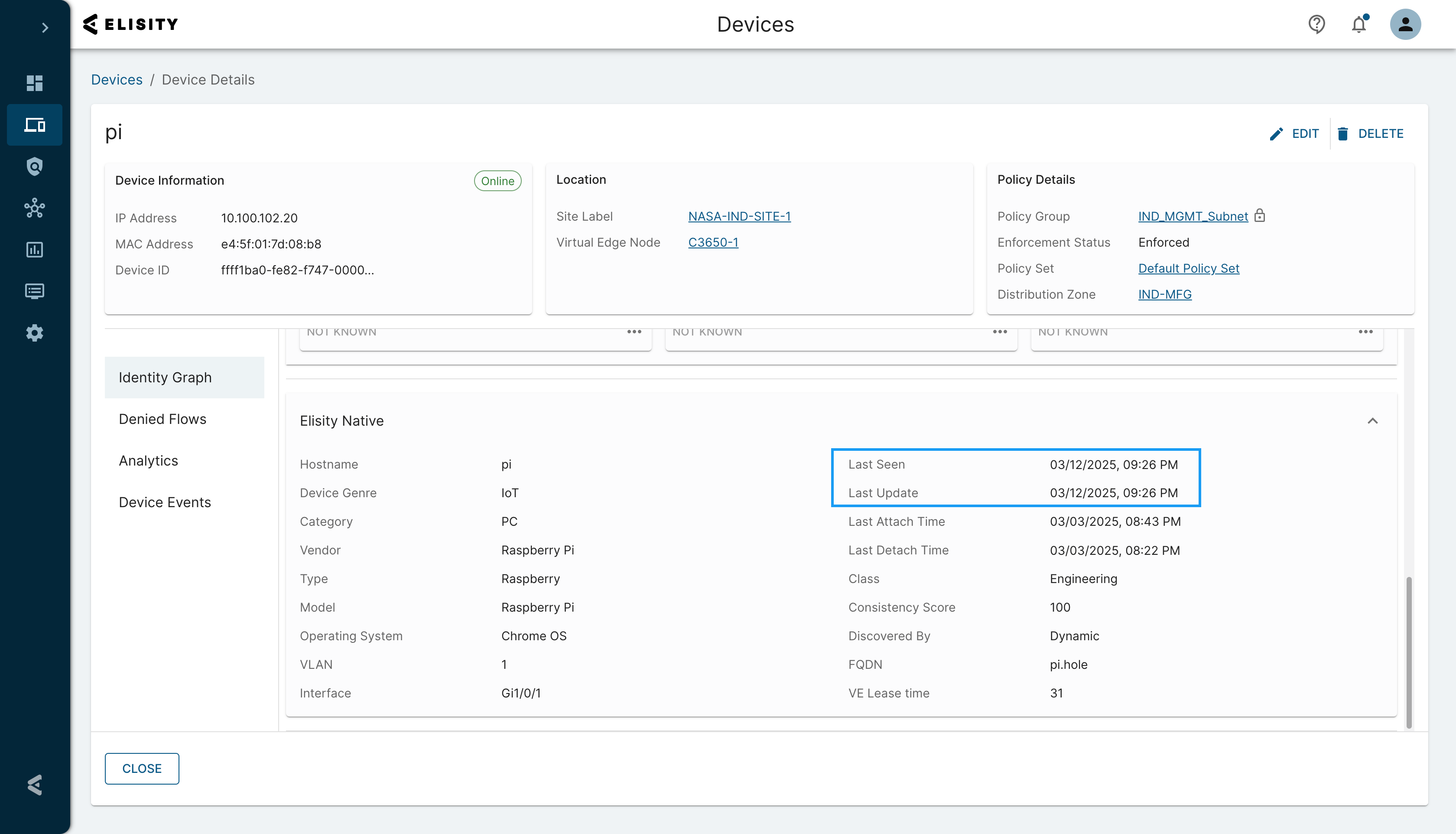This screenshot has width=1456, height=834.
Task: Go to the Devices breadcrumb link
Action: pos(117,80)
